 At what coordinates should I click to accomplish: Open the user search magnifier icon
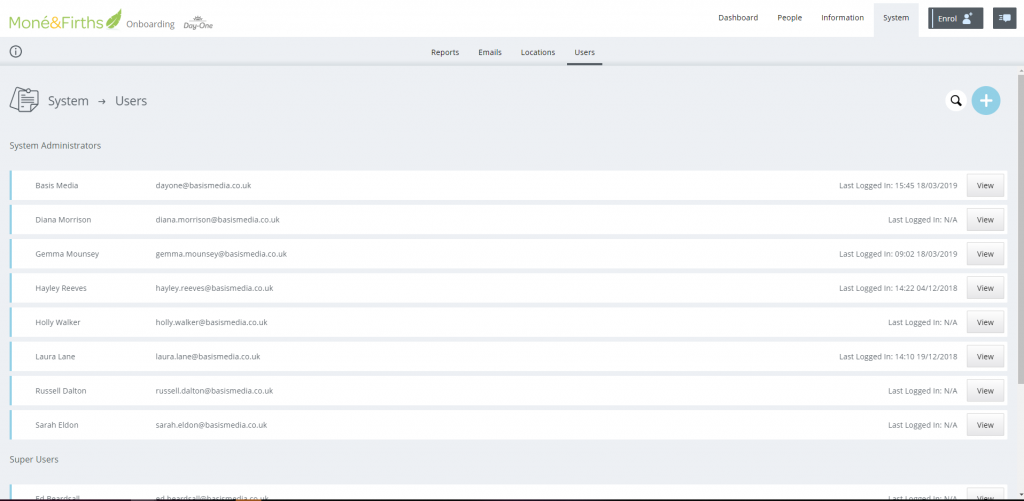(956, 100)
